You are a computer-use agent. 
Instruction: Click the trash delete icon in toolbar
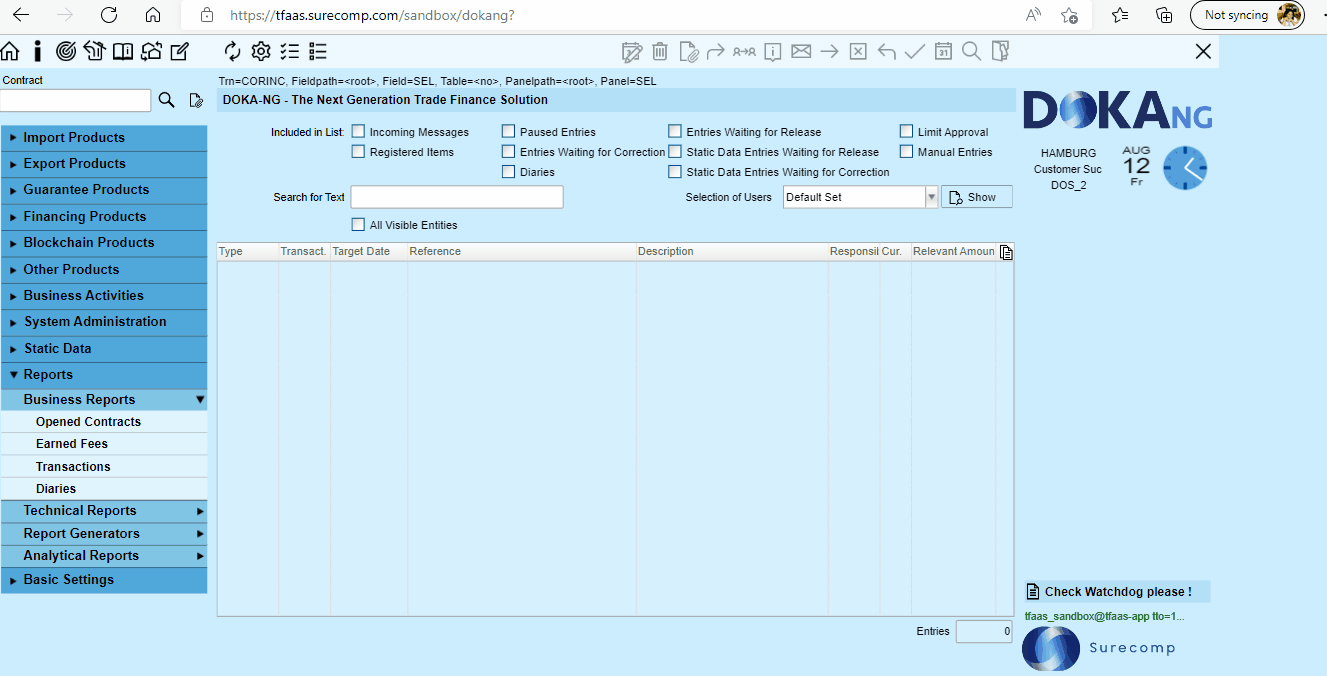[660, 51]
